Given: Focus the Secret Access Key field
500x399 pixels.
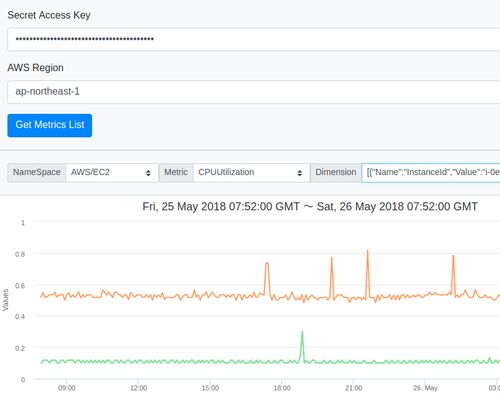Looking at the screenshot, I should tap(254, 40).
